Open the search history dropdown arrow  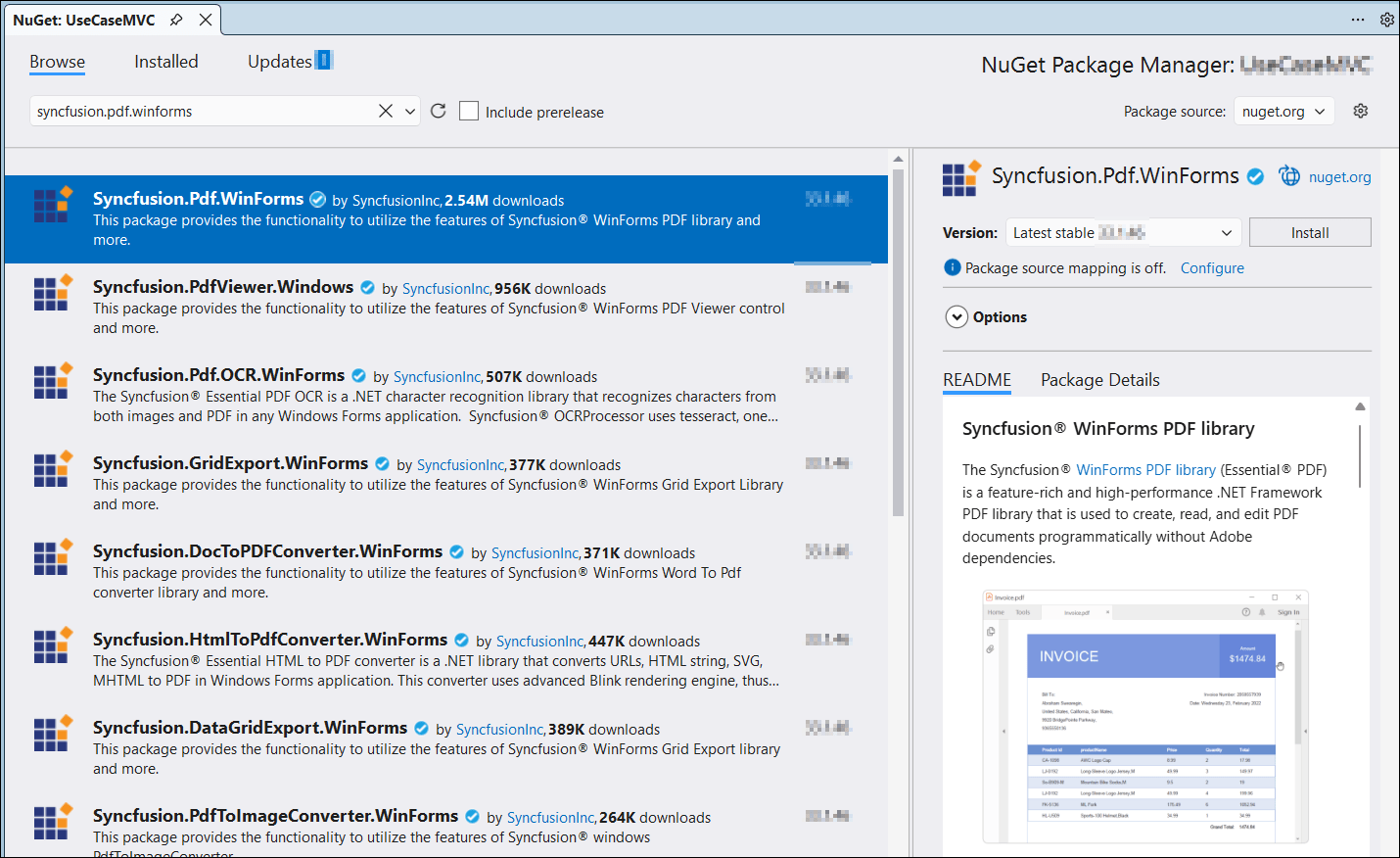pyautogui.click(x=410, y=110)
